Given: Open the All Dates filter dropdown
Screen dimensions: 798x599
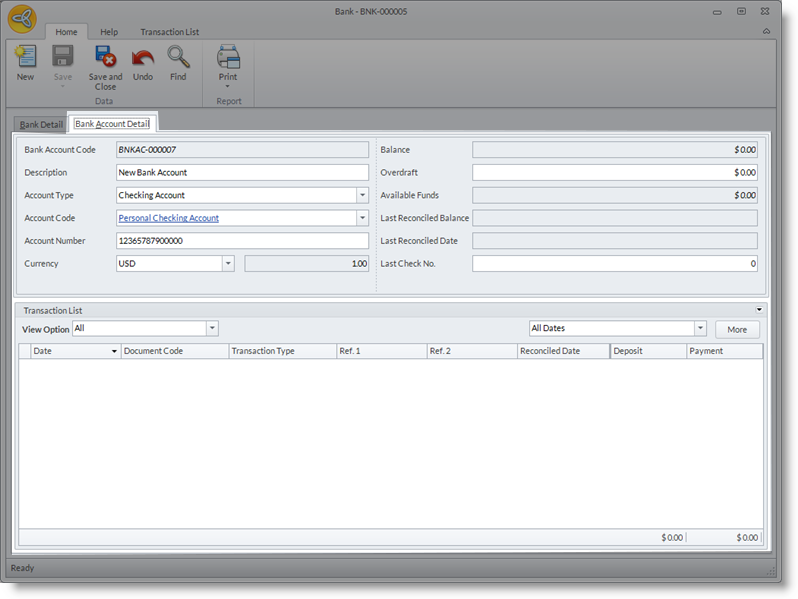Looking at the screenshot, I should point(699,329).
